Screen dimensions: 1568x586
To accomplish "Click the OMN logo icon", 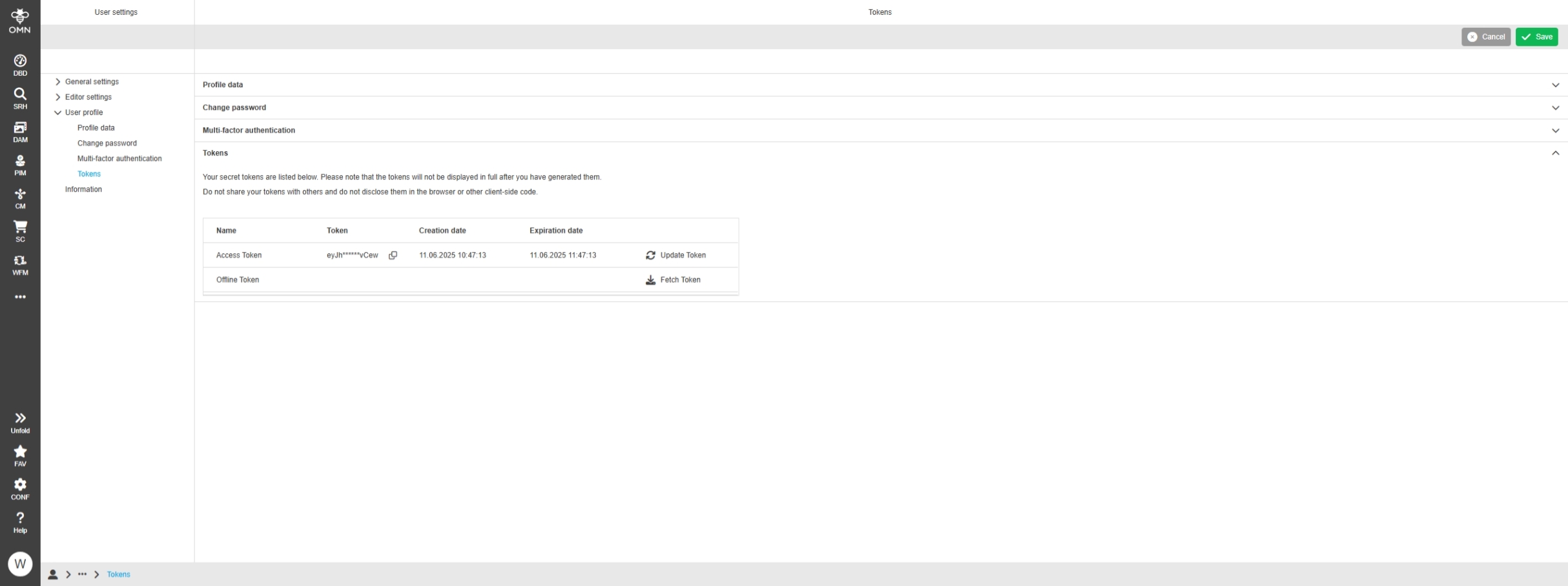I will click(x=20, y=21).
